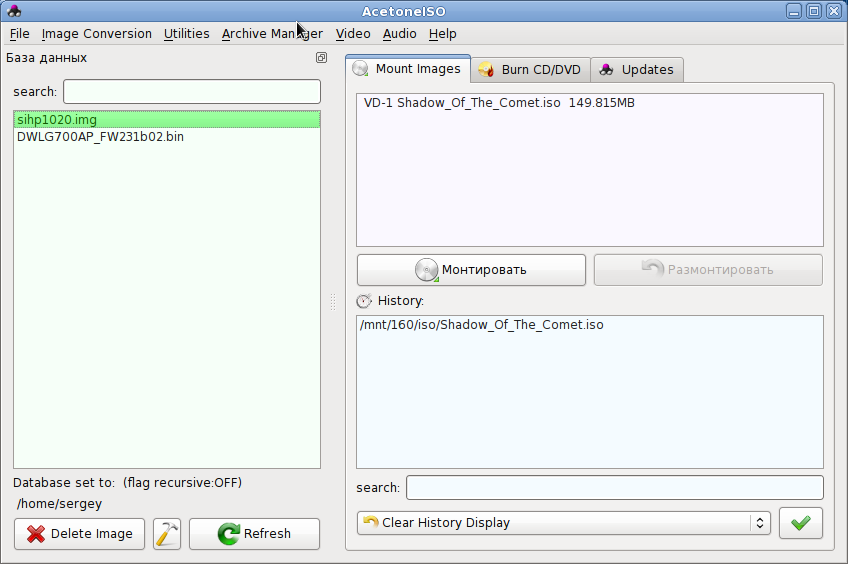Click the splitter handle between the panels
The height and width of the screenshot is (564, 848).
[333, 302]
